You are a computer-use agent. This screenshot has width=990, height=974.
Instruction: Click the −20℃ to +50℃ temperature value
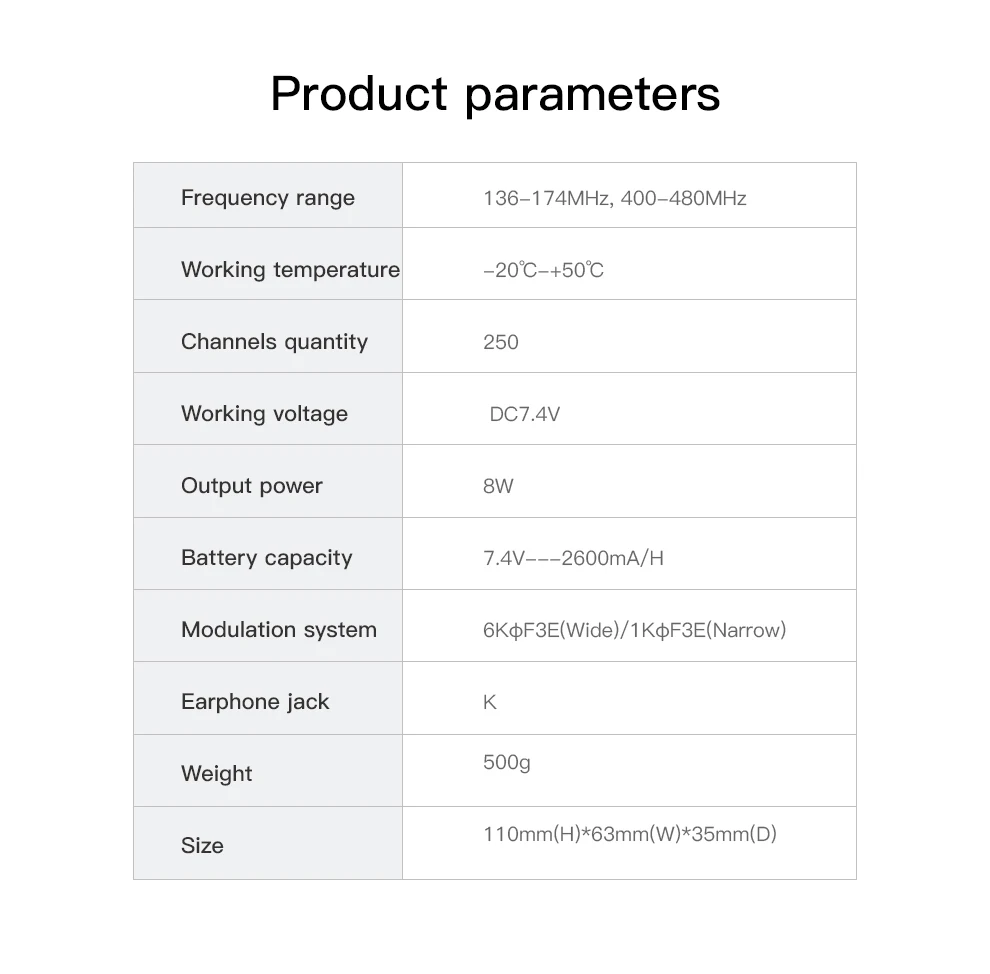(543, 270)
